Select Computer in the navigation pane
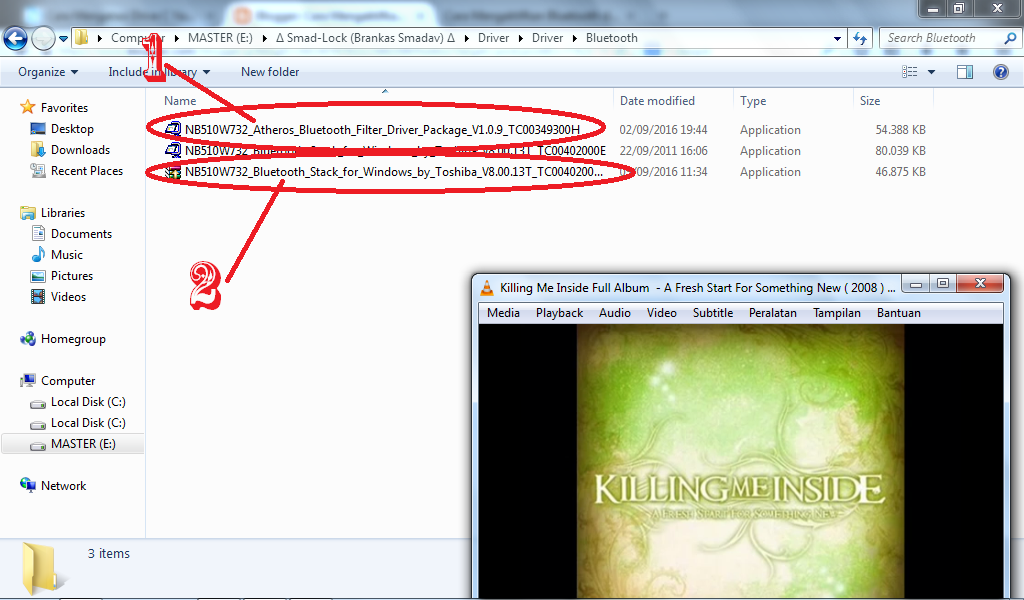The height and width of the screenshot is (600, 1024). pos(68,381)
